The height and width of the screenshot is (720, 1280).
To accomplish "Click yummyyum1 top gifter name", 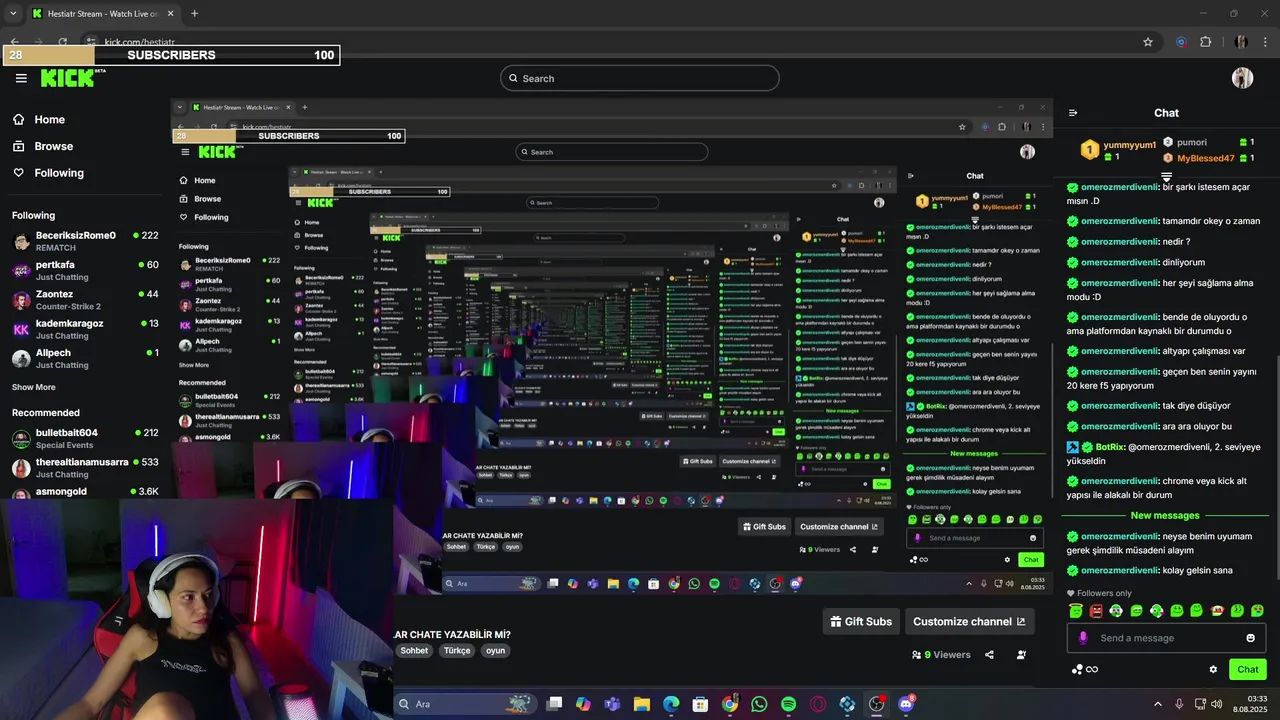I will point(1129,145).
